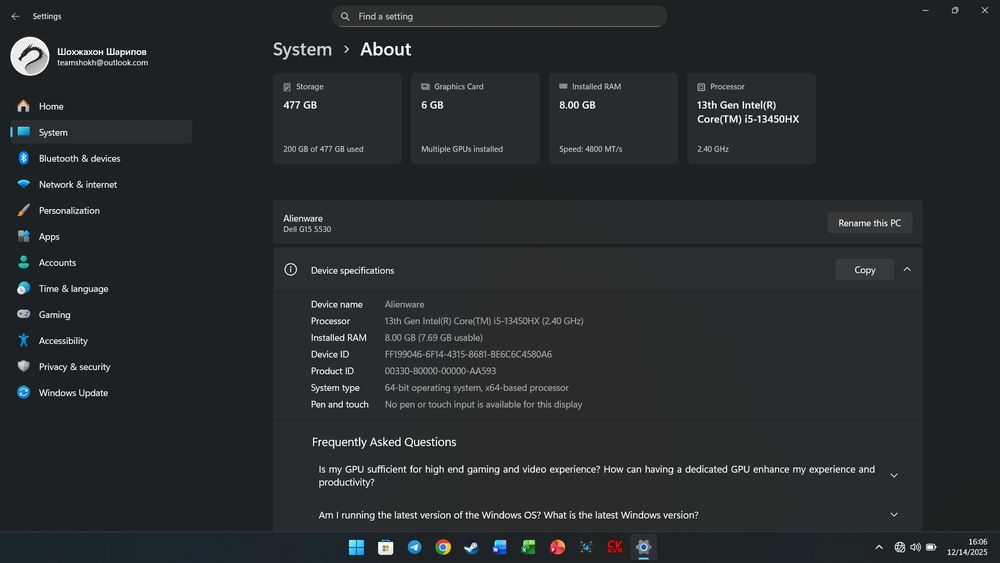Viewport: 1000px width, 563px height.
Task: Click the Find a setting search box
Action: [499, 16]
